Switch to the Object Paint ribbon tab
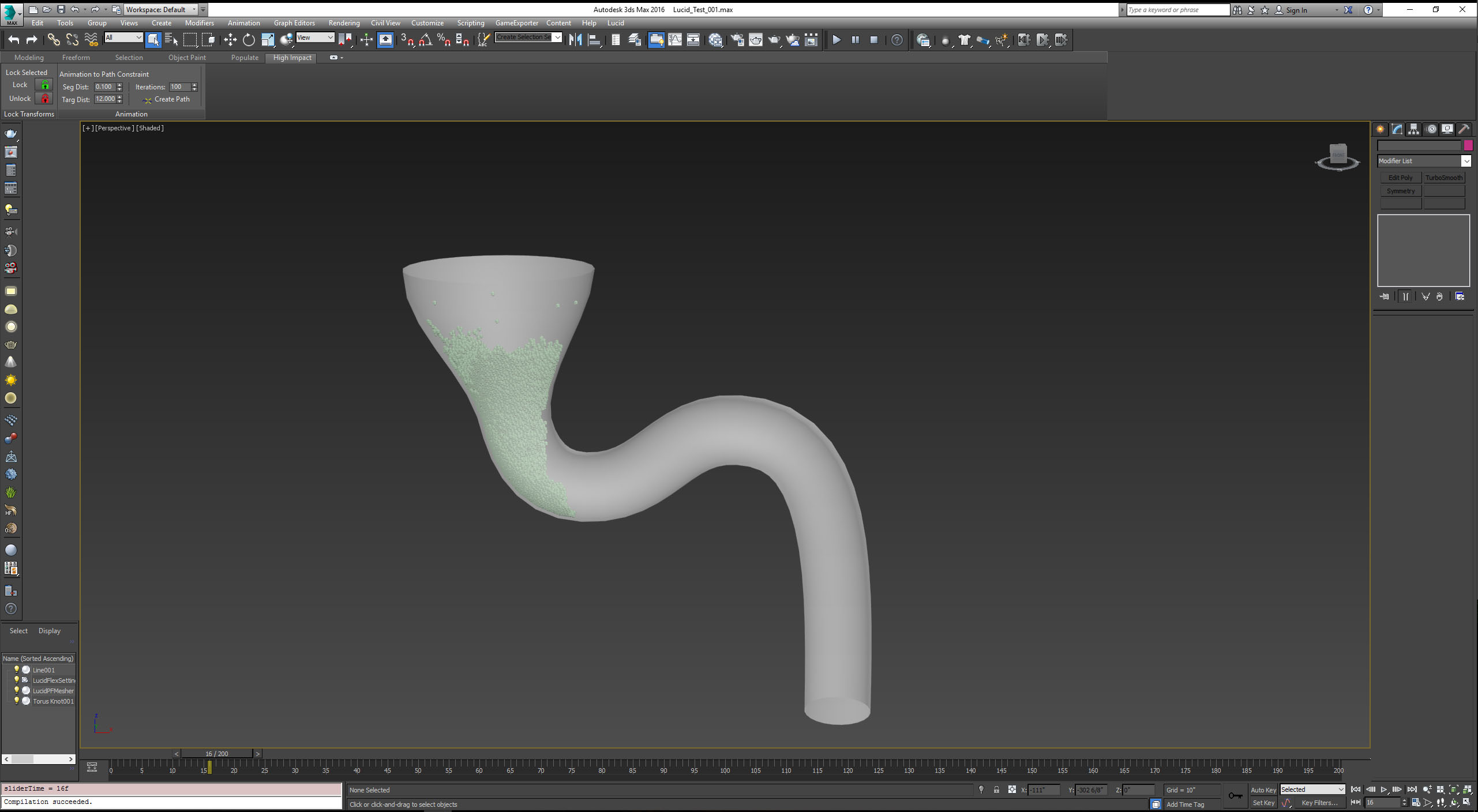Image resolution: width=1478 pixels, height=812 pixels. pos(187,58)
